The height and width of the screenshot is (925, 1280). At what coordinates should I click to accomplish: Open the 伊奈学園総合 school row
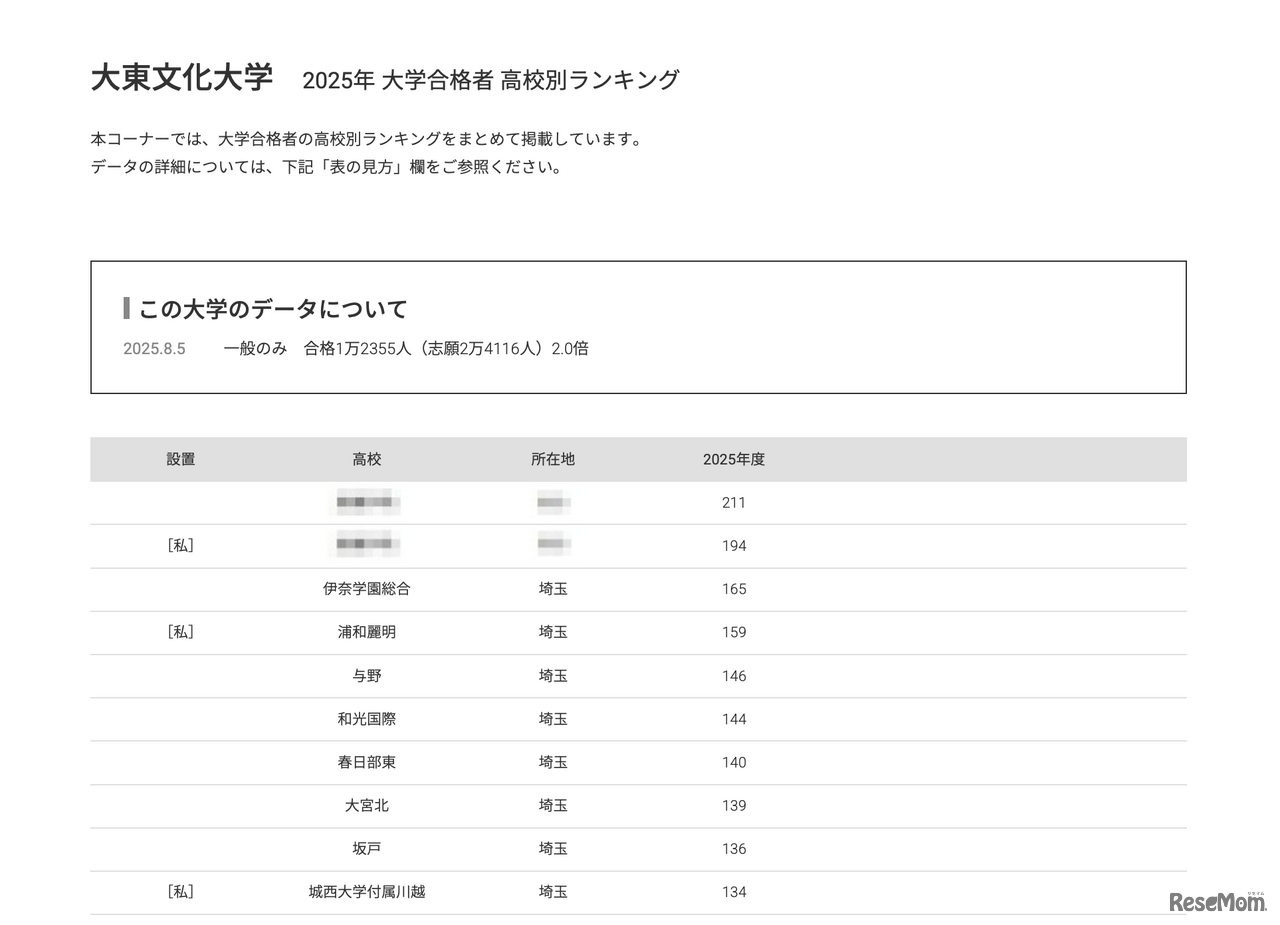pyautogui.click(x=367, y=589)
